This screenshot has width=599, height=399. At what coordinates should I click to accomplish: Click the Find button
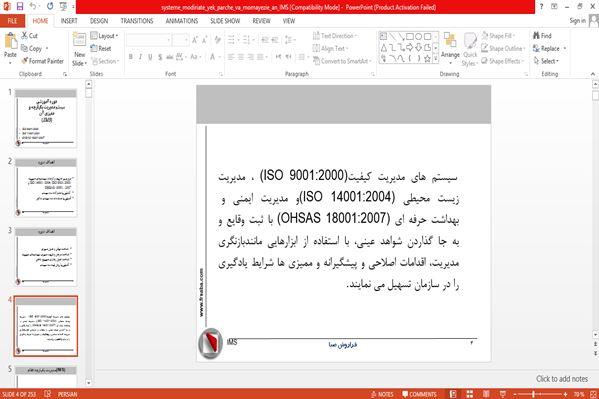click(542, 36)
